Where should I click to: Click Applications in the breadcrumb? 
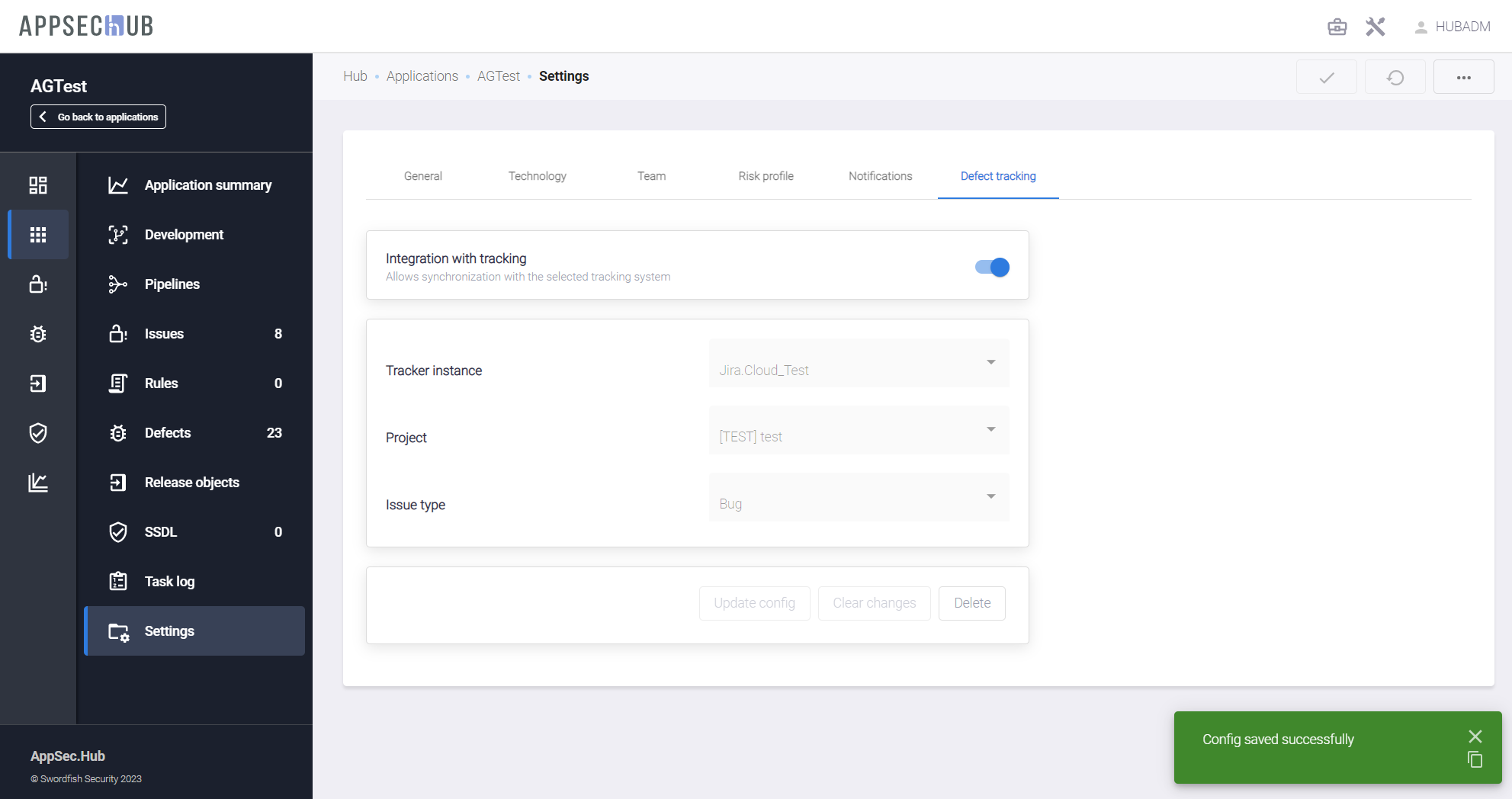[x=422, y=76]
